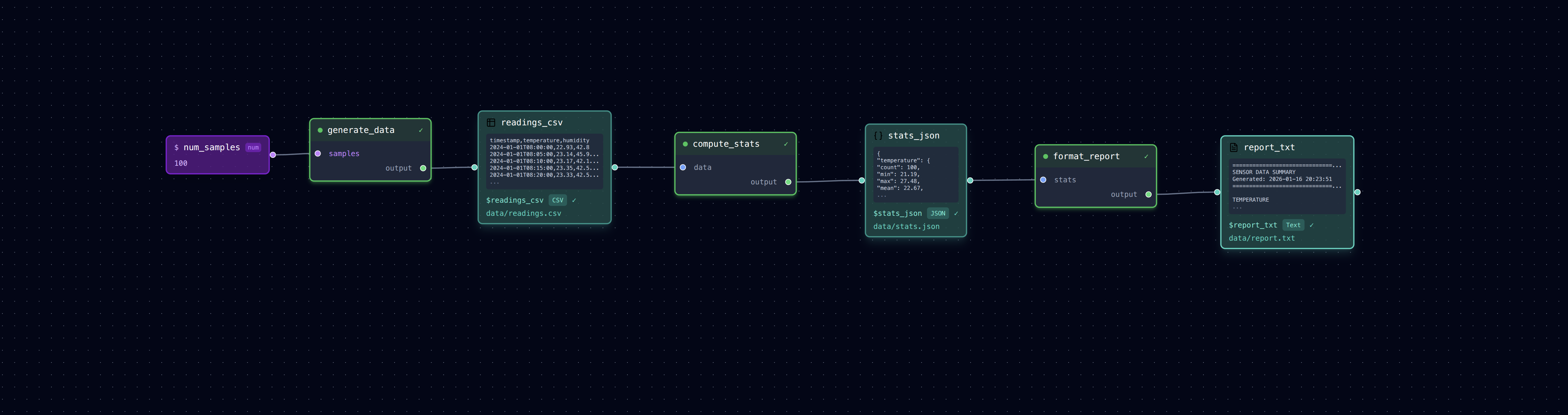The width and height of the screenshot is (1568, 415).
Task: Open the data/stats.json file link
Action: tap(906, 226)
